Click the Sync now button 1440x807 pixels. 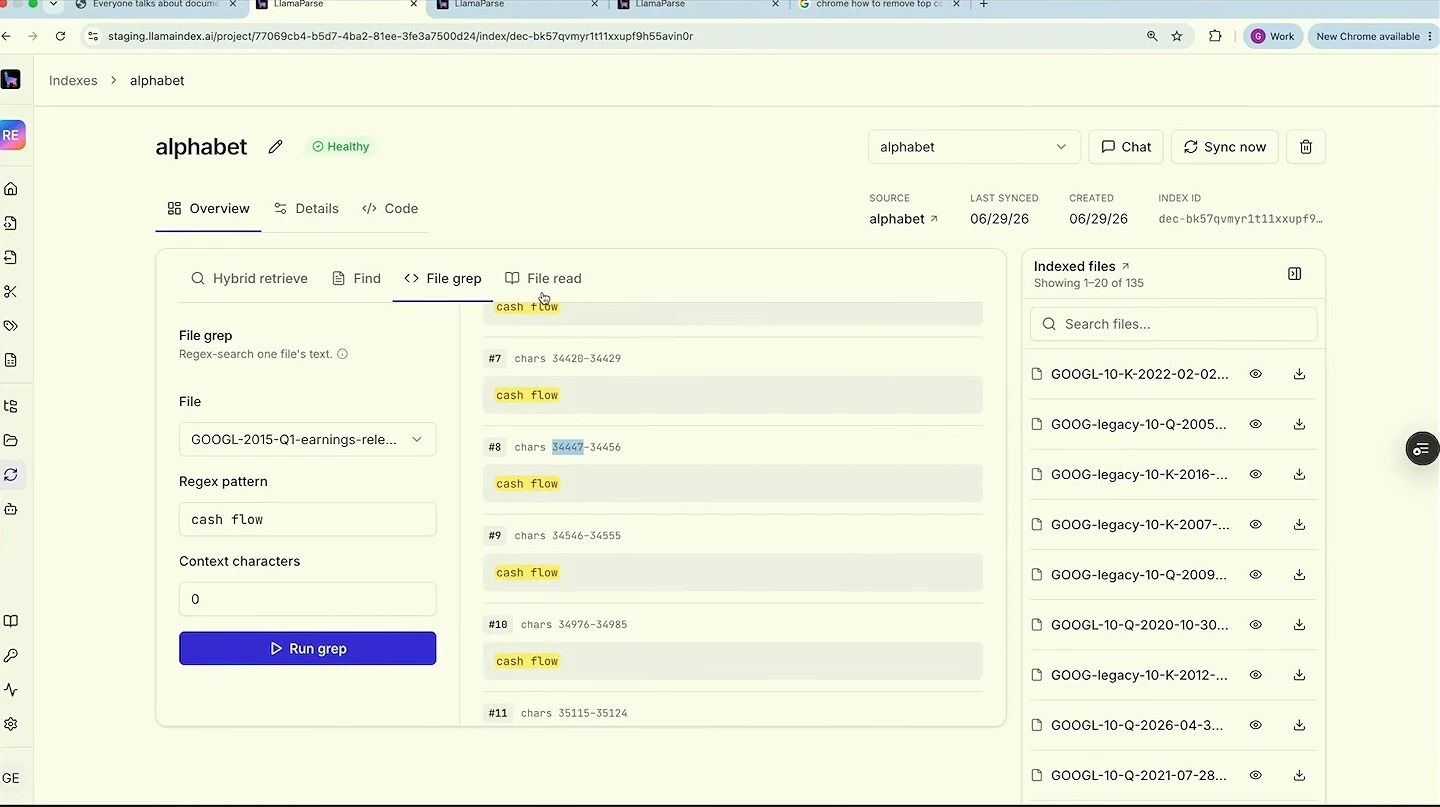pyautogui.click(x=1225, y=147)
